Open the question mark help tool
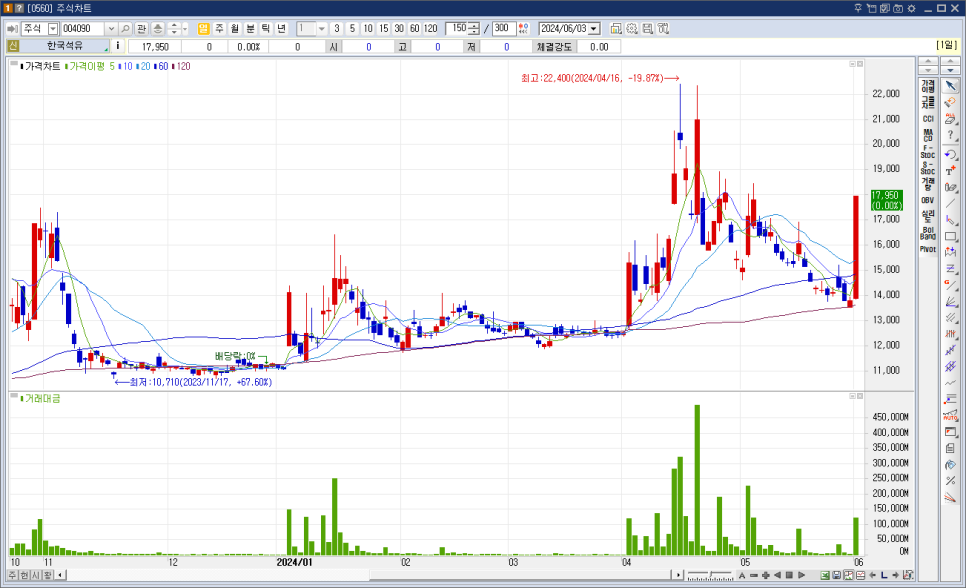The width and height of the screenshot is (966, 588). point(951,135)
